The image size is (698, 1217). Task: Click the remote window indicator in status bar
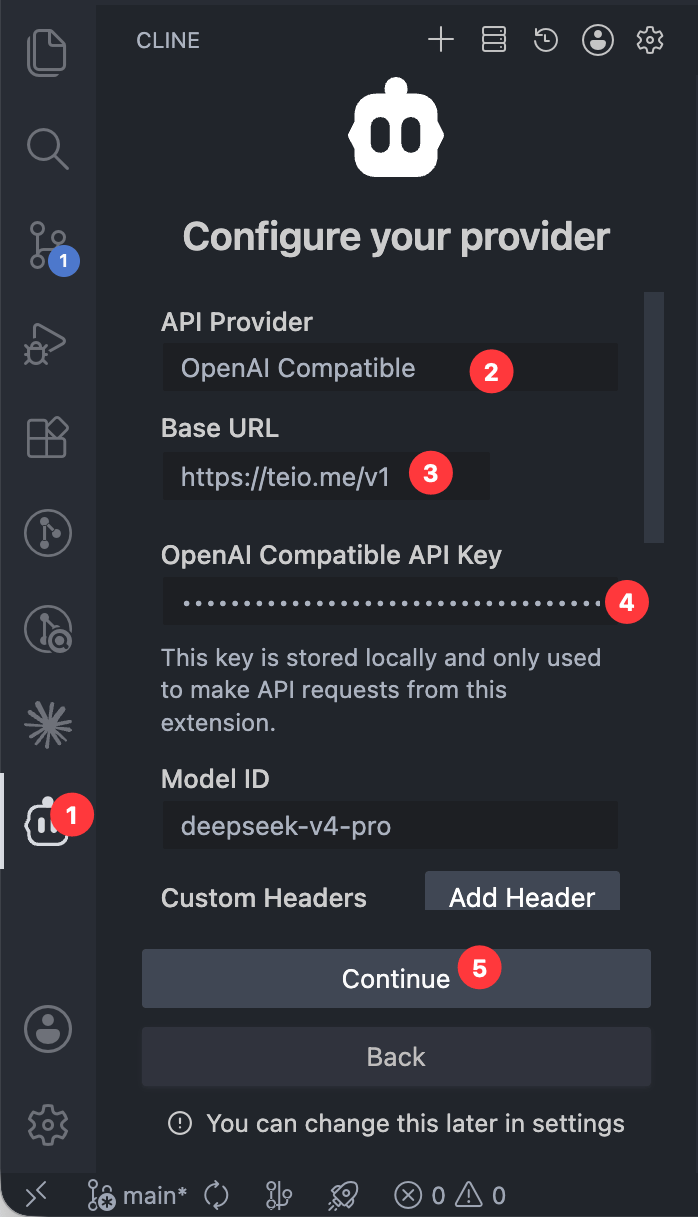pos(36,1194)
